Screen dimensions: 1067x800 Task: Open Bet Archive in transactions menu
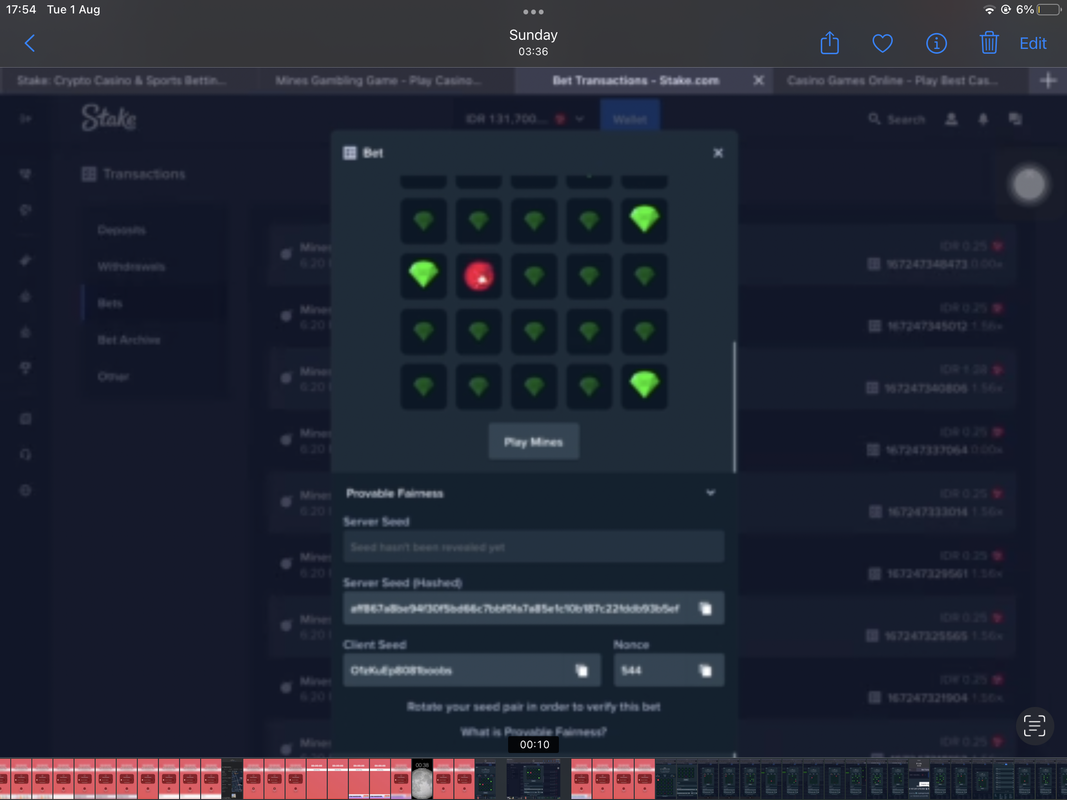(x=129, y=340)
